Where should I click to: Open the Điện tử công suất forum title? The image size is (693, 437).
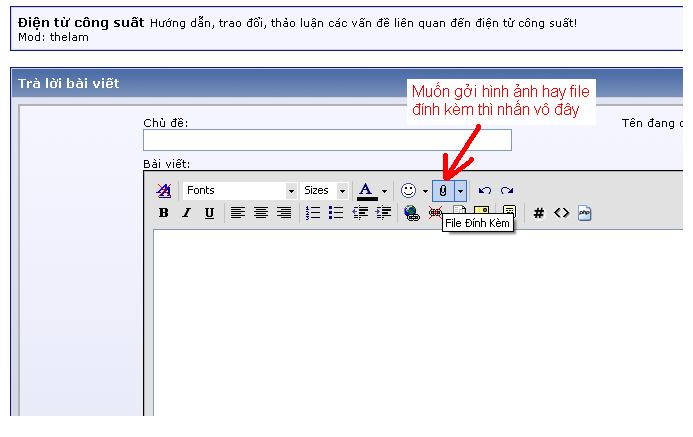81,23
